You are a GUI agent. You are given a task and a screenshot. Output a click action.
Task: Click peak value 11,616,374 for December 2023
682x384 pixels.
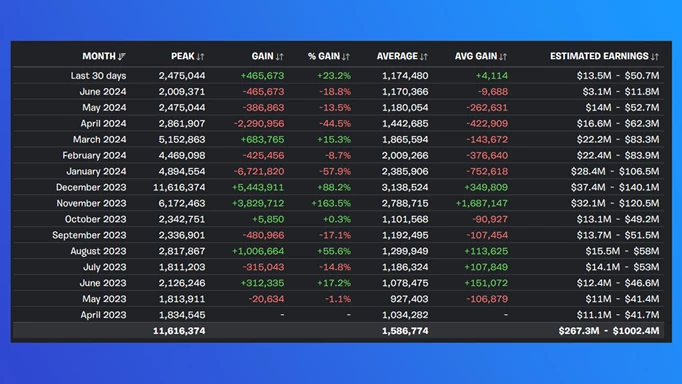(x=179, y=187)
